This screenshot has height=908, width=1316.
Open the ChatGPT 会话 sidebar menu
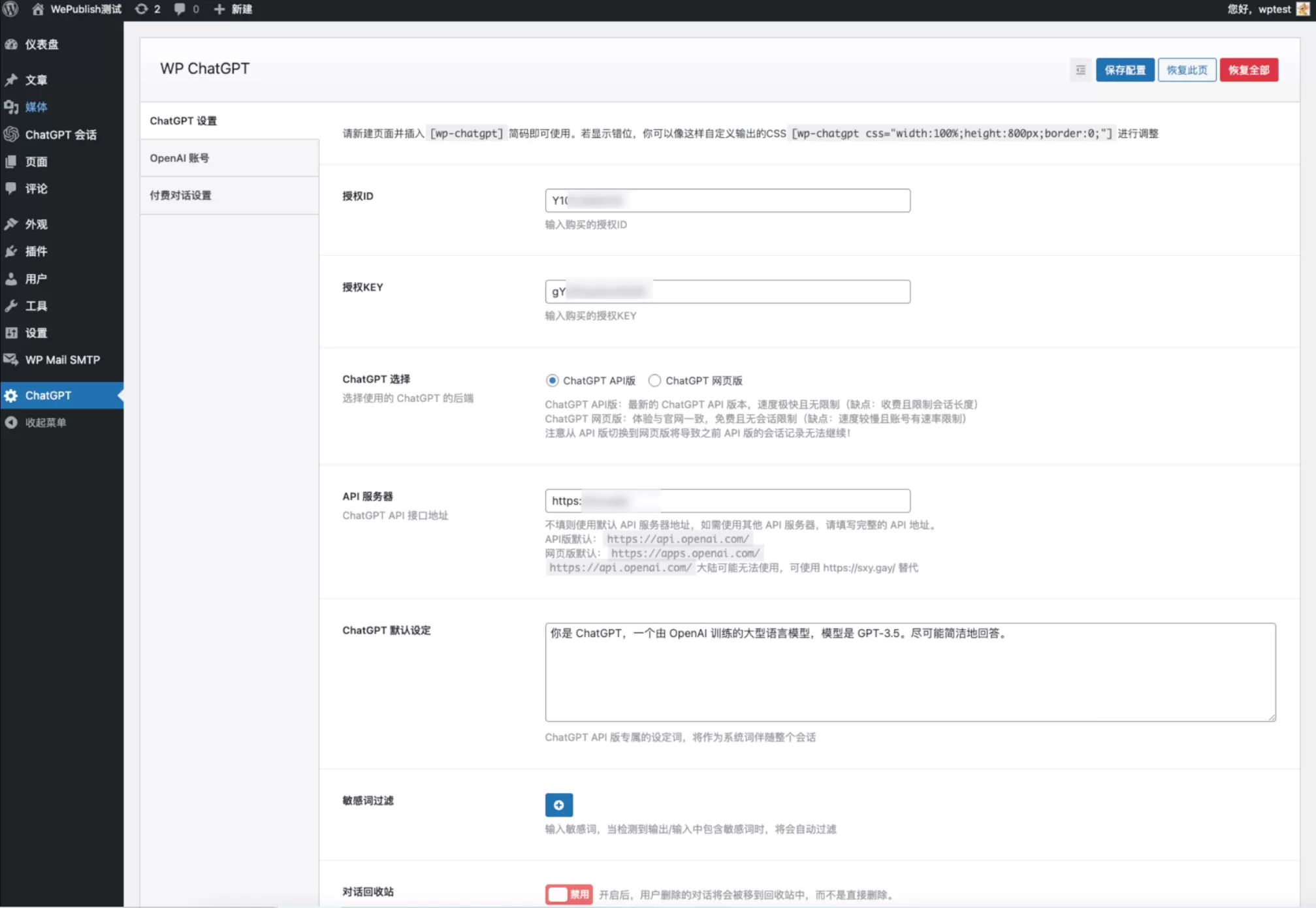tap(60, 134)
